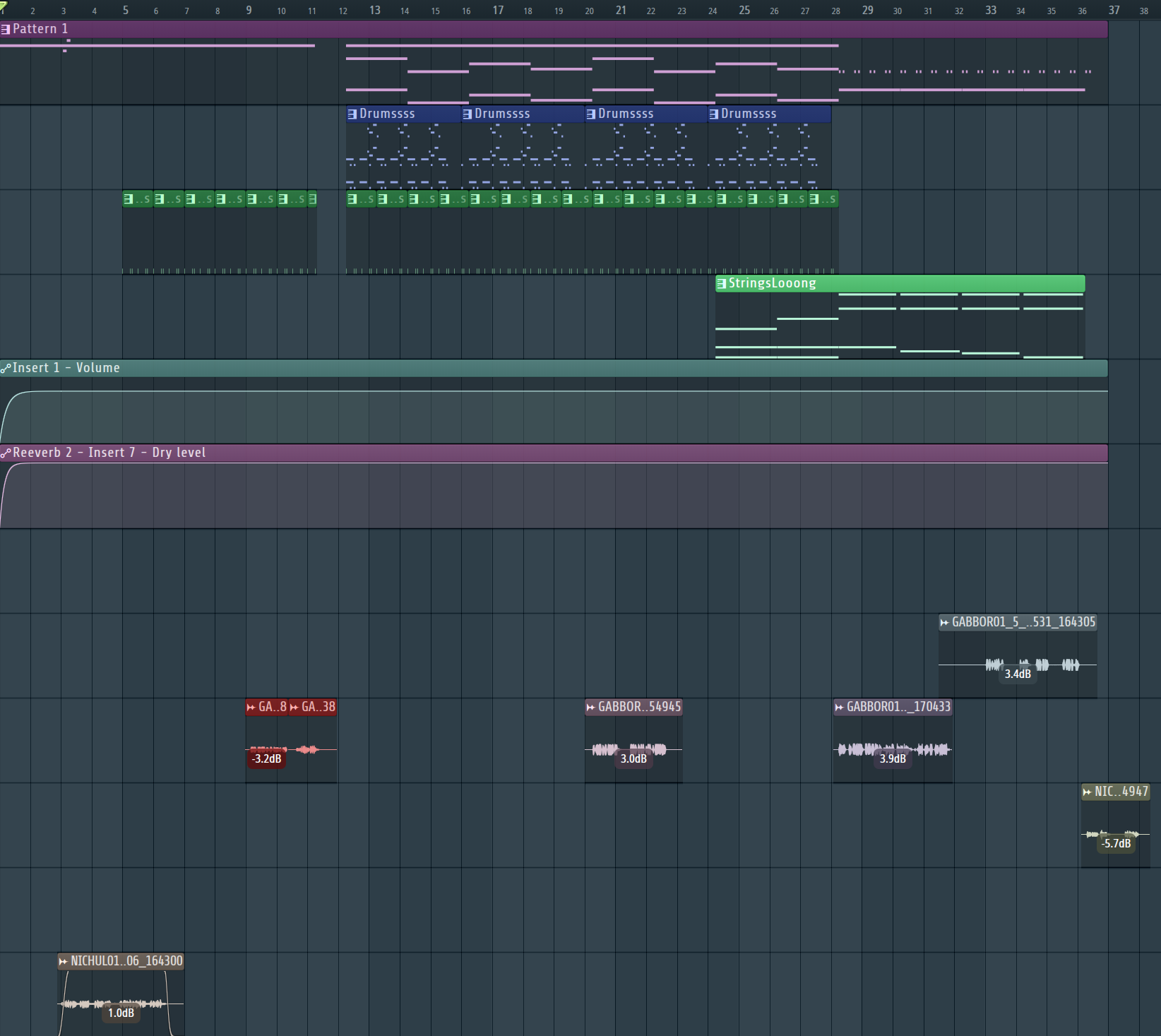This screenshot has width=1161, height=1036.
Task: Click the waveform of the GABBOR01.._170433 clip
Action: tap(893, 749)
